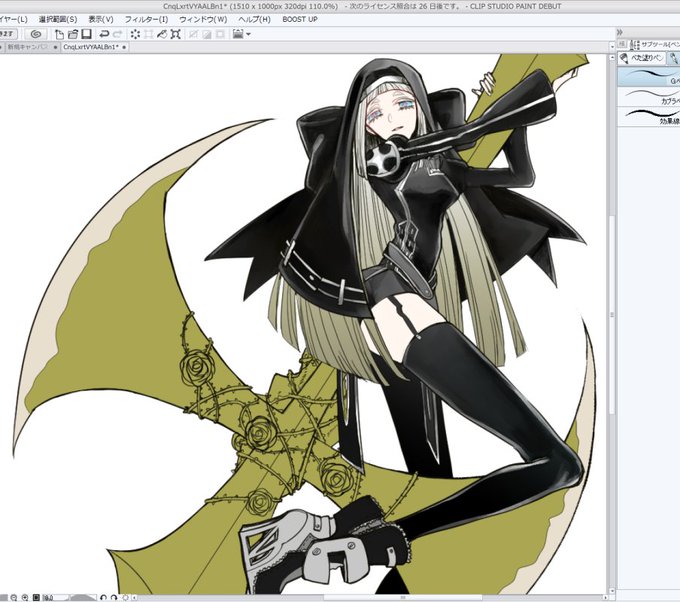Click the Fill toolbar icon

tap(162, 34)
